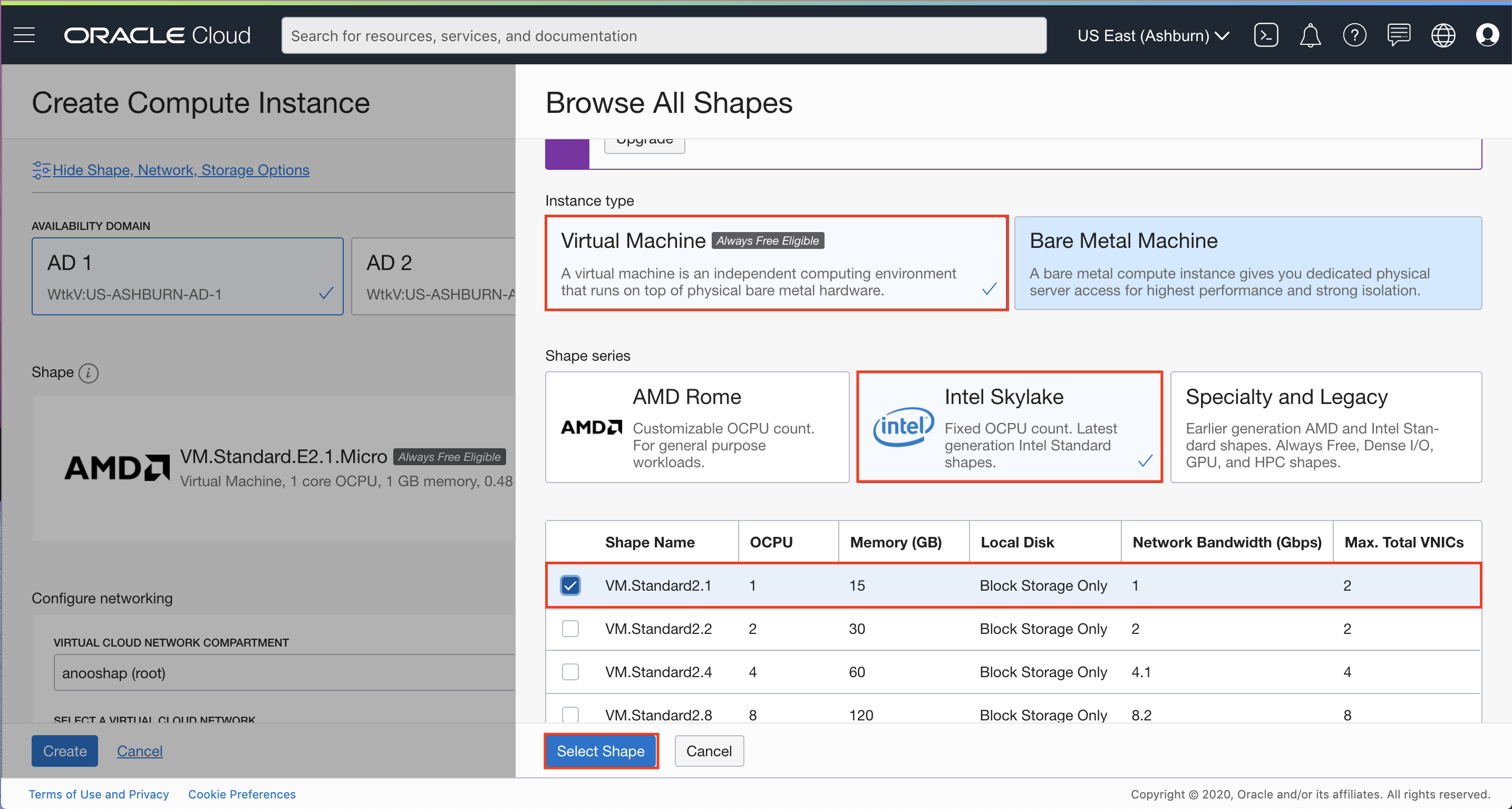
Task: Click the purple upgrade banner block
Action: (x=567, y=155)
